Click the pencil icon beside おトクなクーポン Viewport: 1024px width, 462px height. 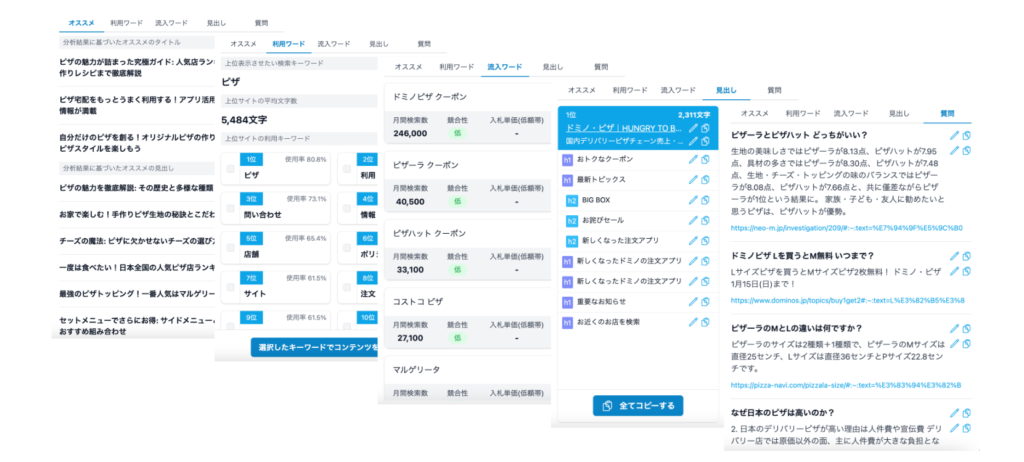pos(694,159)
